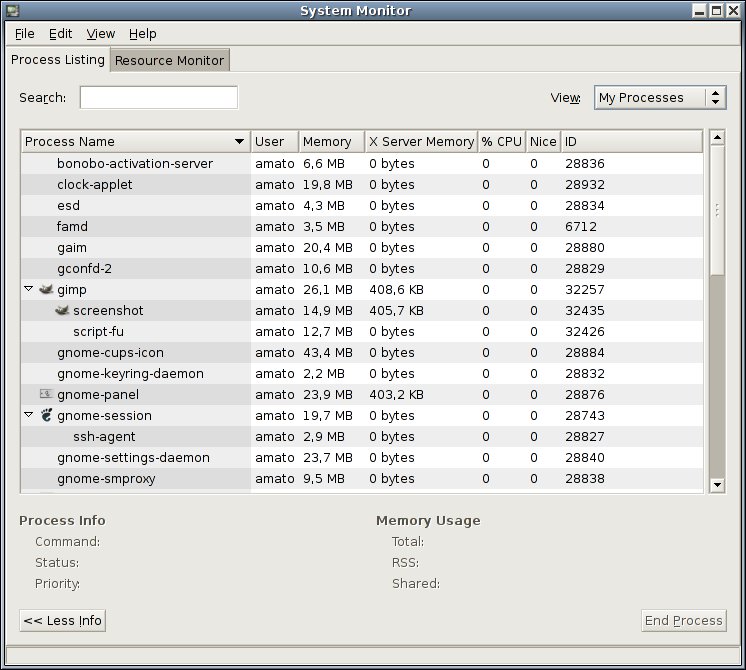
Task: Select the gnome-settings-daemon process
Action: coord(362,457)
